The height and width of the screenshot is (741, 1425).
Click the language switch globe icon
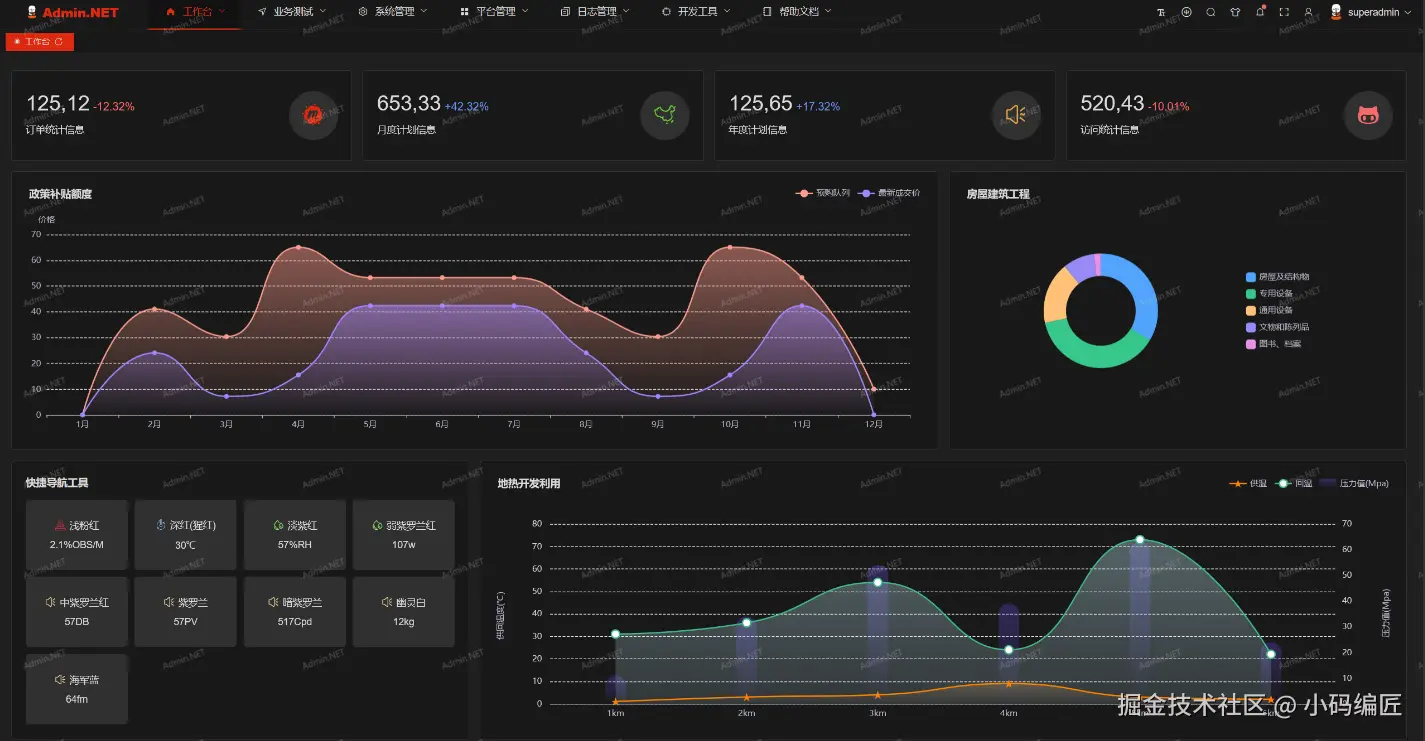click(1186, 12)
